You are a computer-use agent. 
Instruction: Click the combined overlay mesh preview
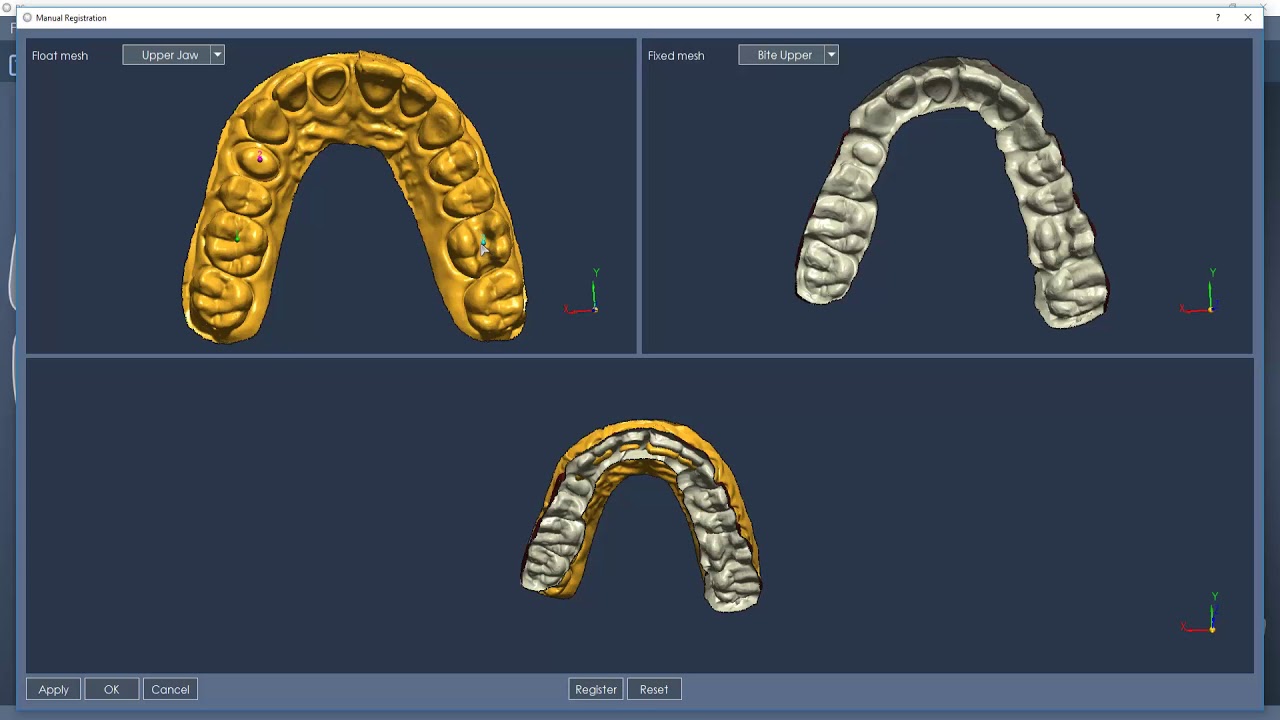click(641, 515)
